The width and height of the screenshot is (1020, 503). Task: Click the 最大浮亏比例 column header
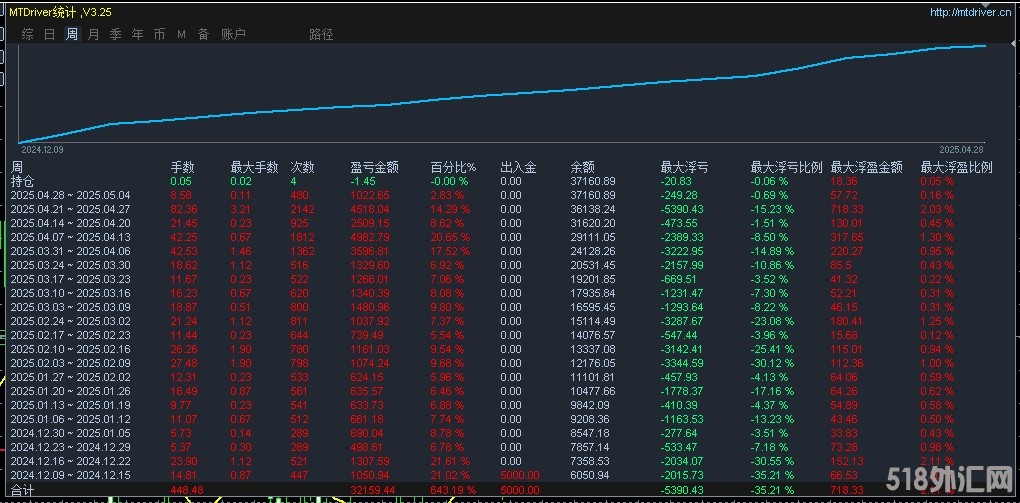[x=786, y=167]
